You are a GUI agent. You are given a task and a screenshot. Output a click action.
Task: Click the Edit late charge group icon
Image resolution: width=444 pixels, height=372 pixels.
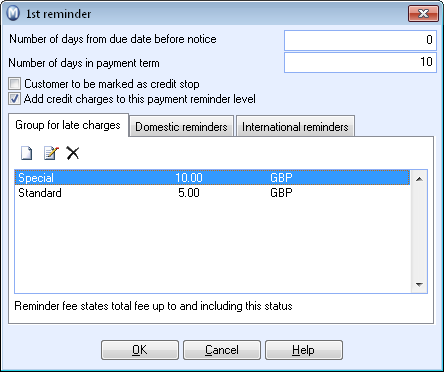click(x=51, y=153)
